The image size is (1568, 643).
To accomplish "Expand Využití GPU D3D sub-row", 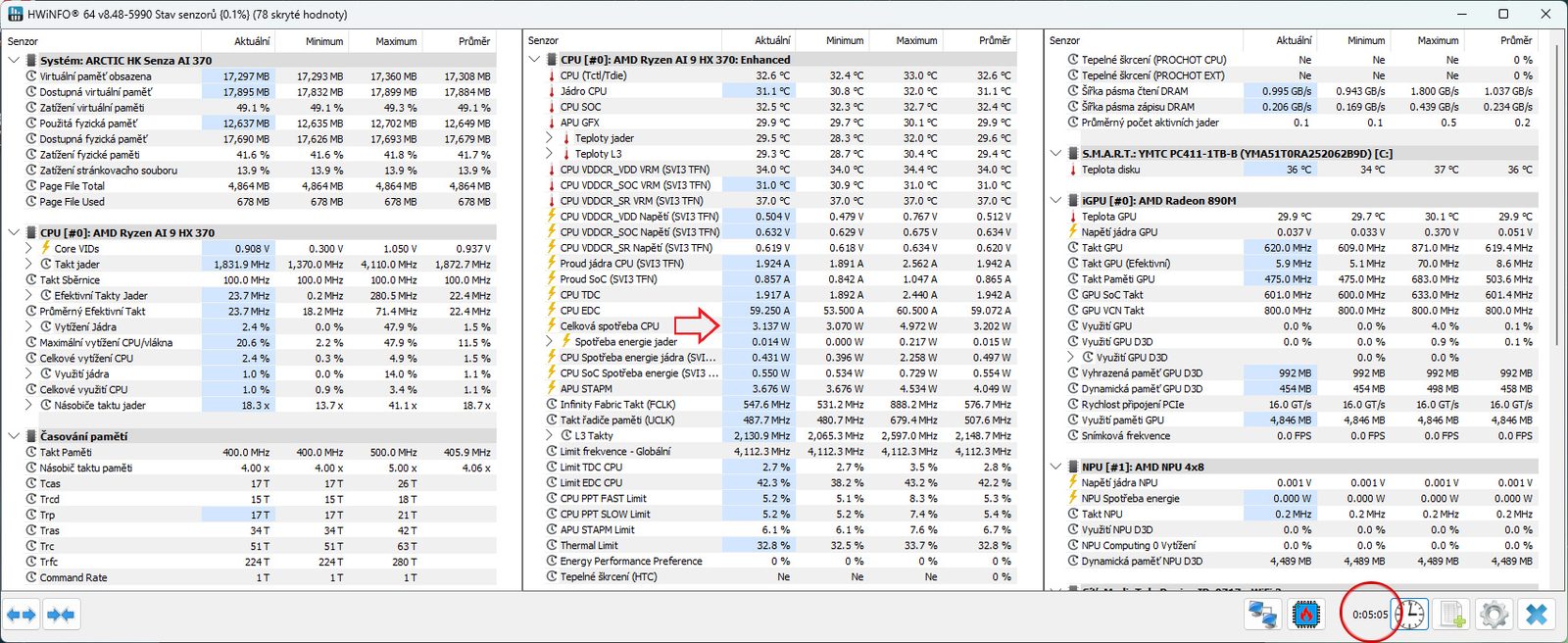I will coord(1070,357).
